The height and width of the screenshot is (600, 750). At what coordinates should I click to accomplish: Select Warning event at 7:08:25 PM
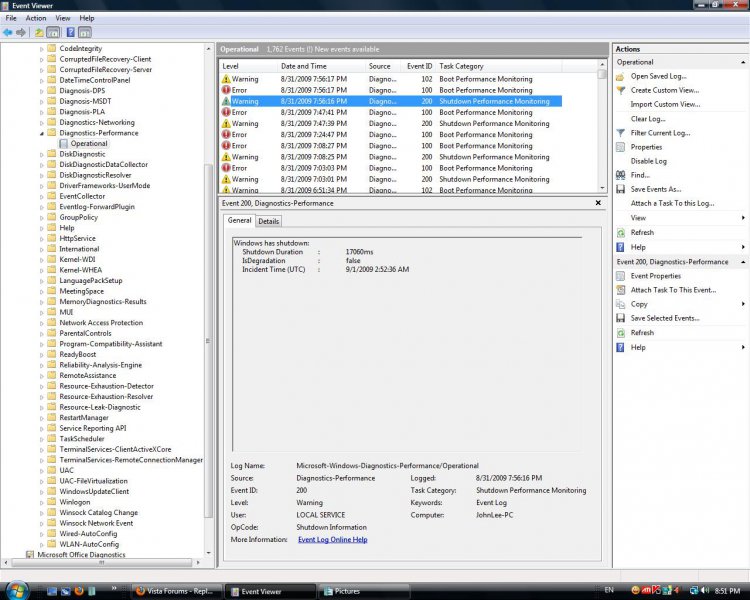click(x=390, y=157)
